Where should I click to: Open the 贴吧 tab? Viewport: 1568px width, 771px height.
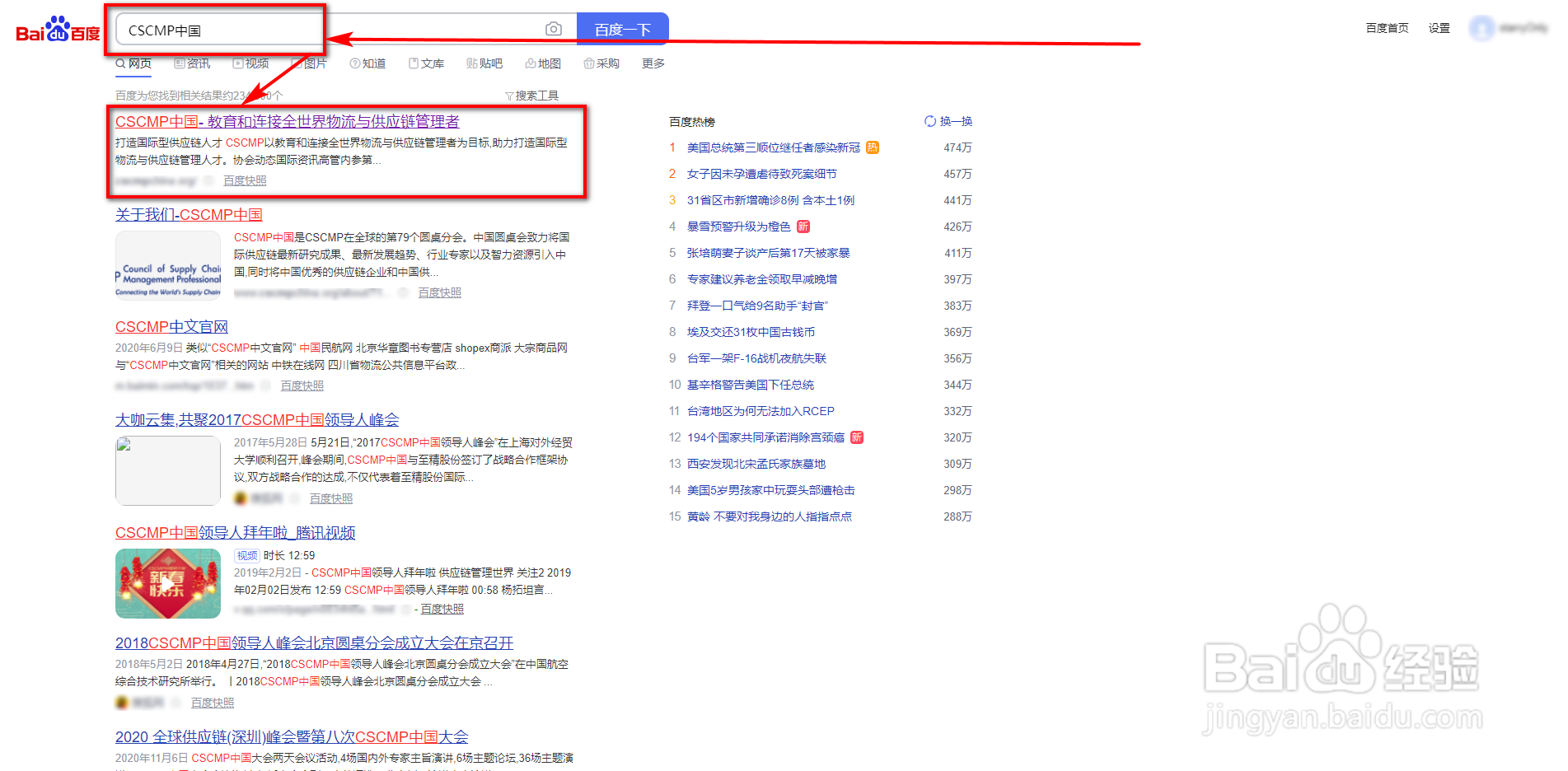[484, 63]
